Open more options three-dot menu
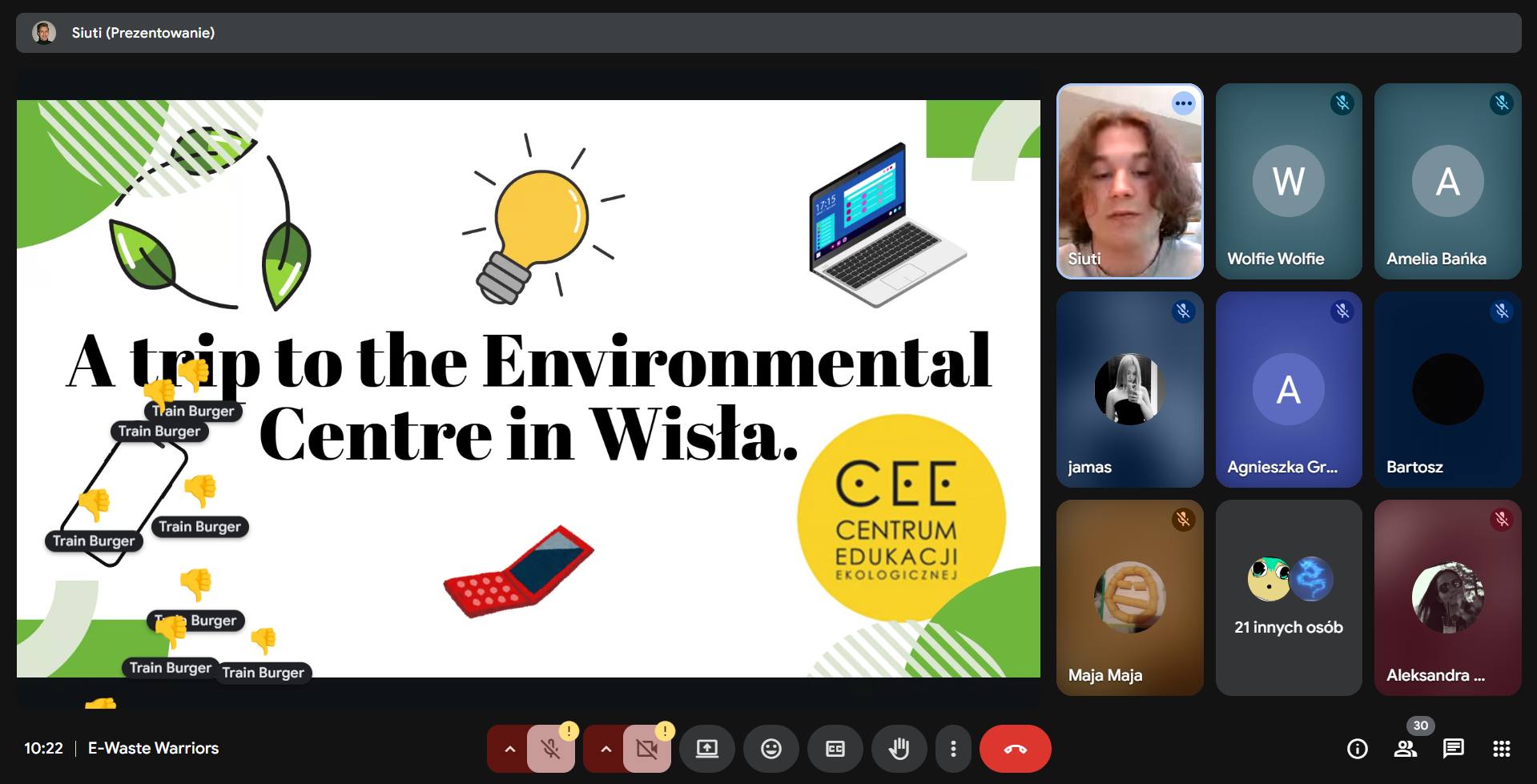The image size is (1537, 784). coord(952,750)
